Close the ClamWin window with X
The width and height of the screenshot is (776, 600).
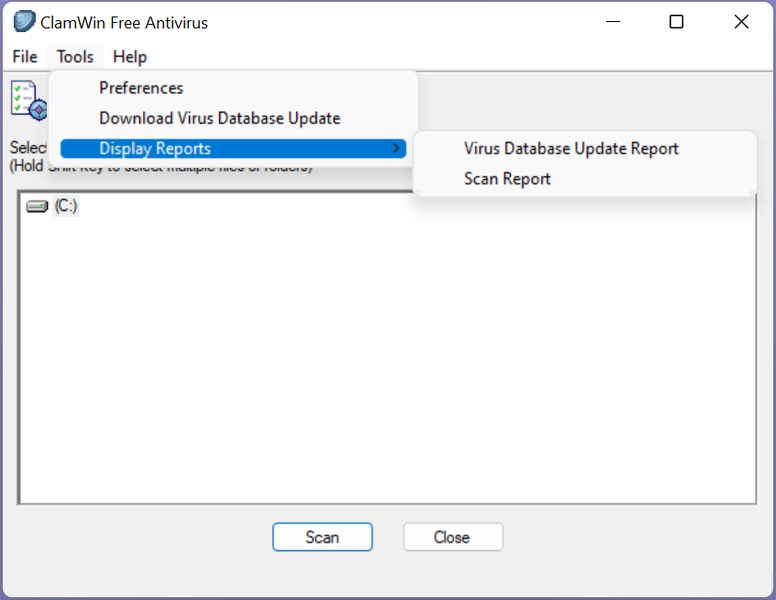point(741,21)
